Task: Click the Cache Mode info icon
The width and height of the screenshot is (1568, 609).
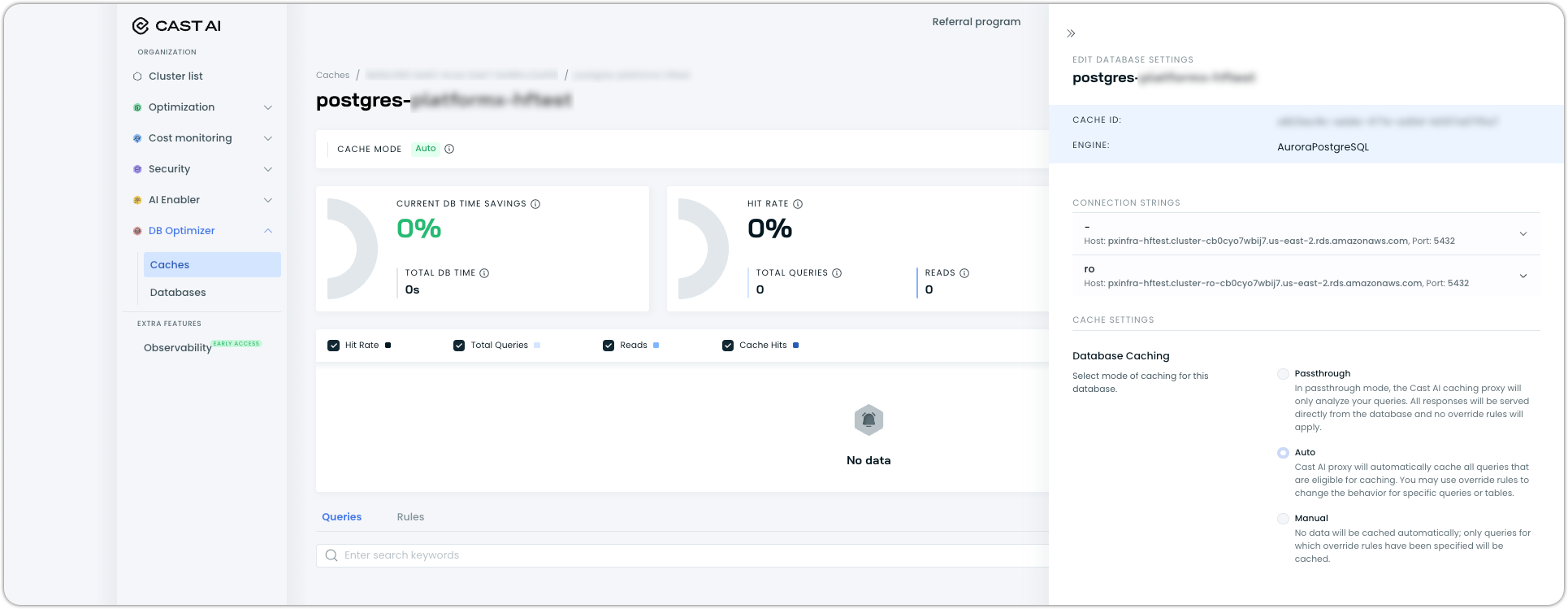Action: click(449, 149)
